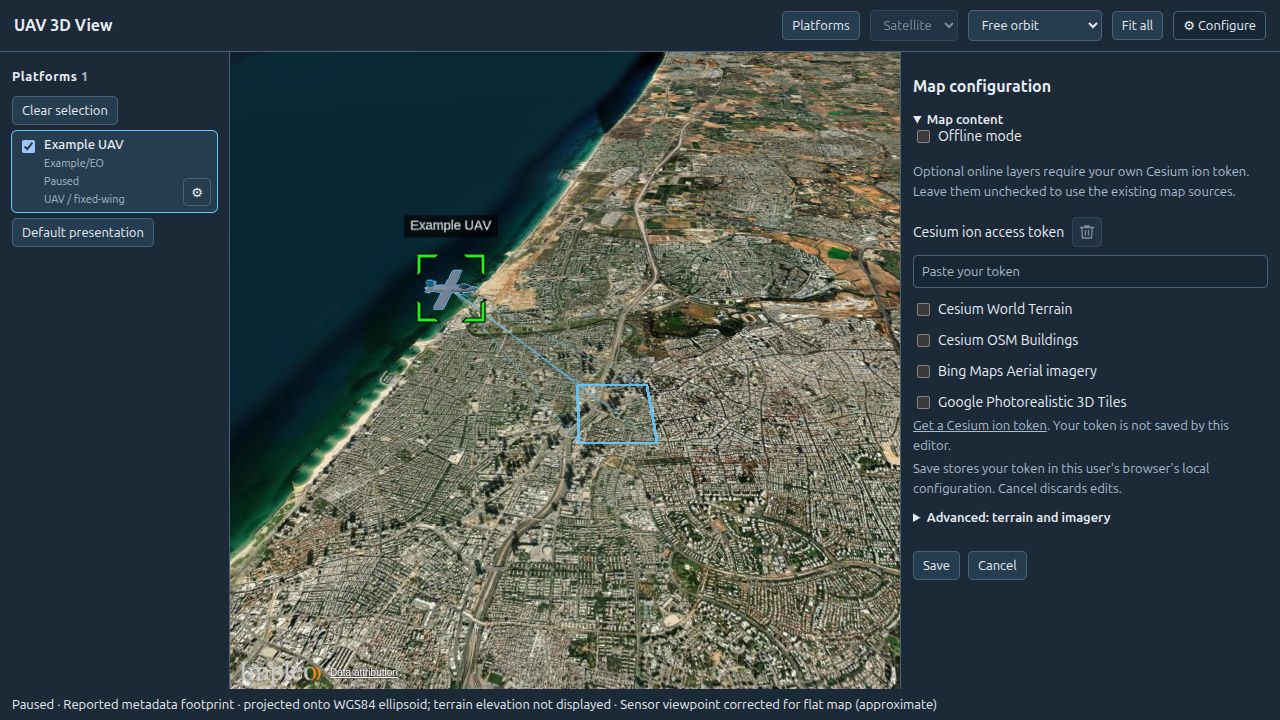This screenshot has height=720, width=1280.
Task: Click the blue sensor footprint on map
Action: tap(617, 414)
